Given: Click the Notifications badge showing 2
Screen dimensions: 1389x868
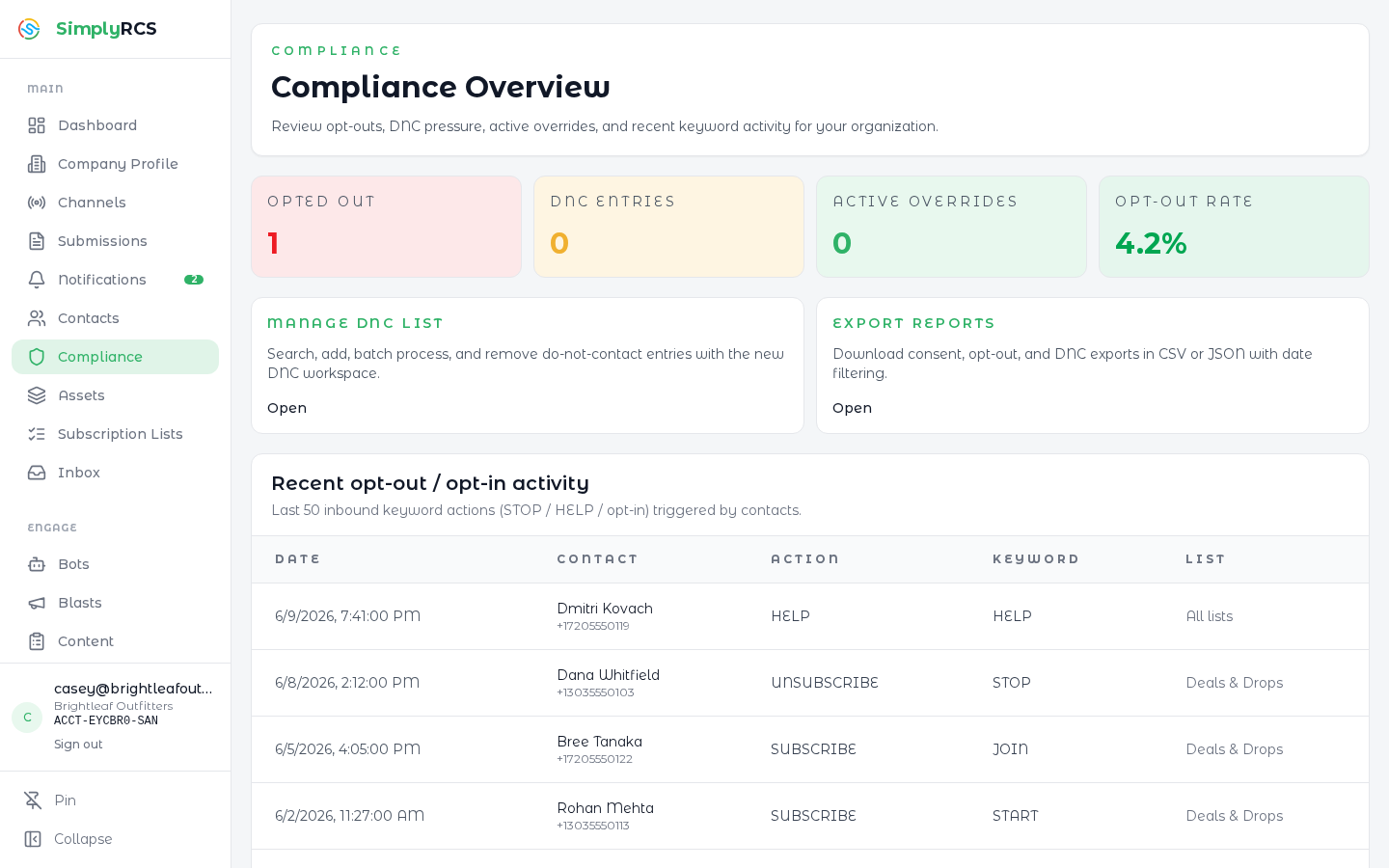Looking at the screenshot, I should click(x=194, y=280).
